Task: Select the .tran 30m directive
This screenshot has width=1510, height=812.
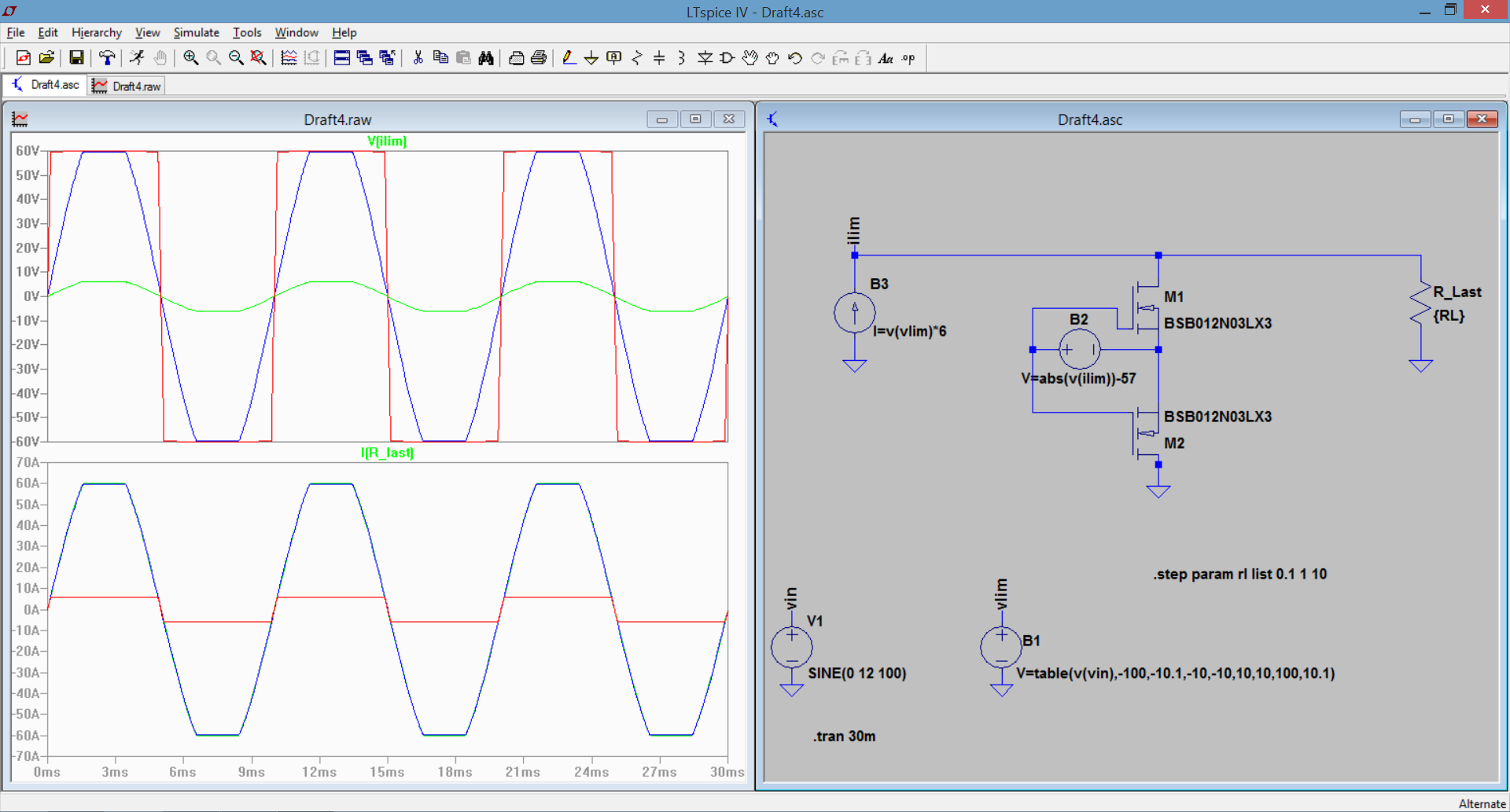Action: tap(845, 736)
